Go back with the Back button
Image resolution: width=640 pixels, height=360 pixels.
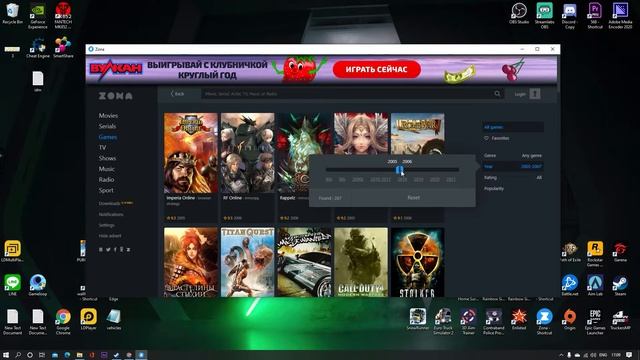click(177, 94)
